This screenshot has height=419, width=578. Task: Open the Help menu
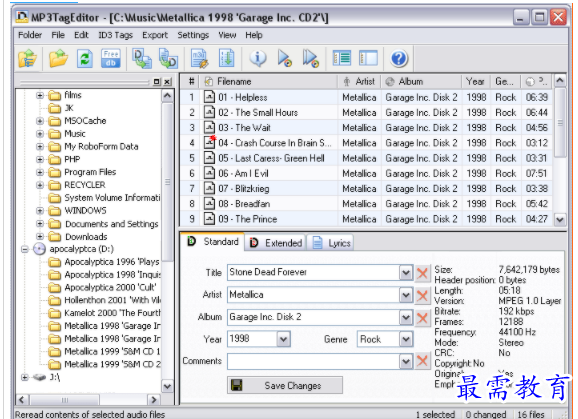tap(254, 35)
